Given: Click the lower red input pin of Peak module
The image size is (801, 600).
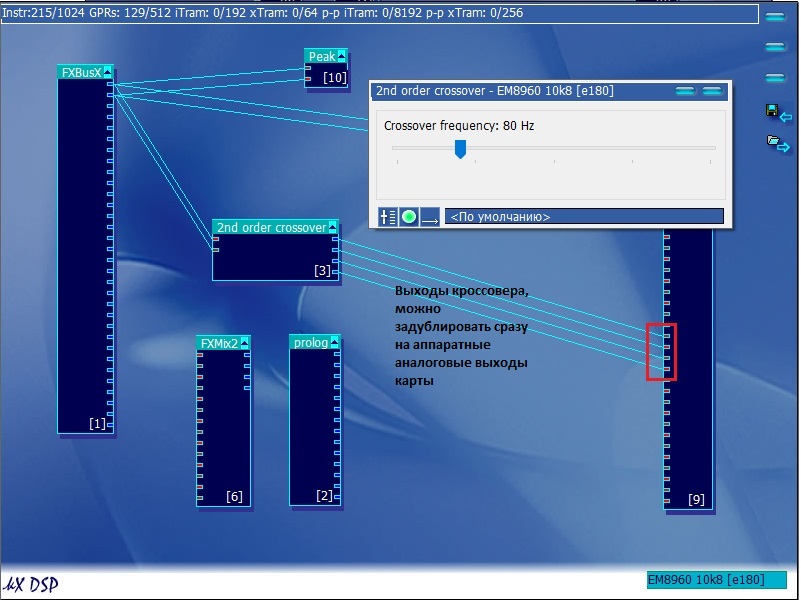Looking at the screenshot, I should (x=308, y=79).
